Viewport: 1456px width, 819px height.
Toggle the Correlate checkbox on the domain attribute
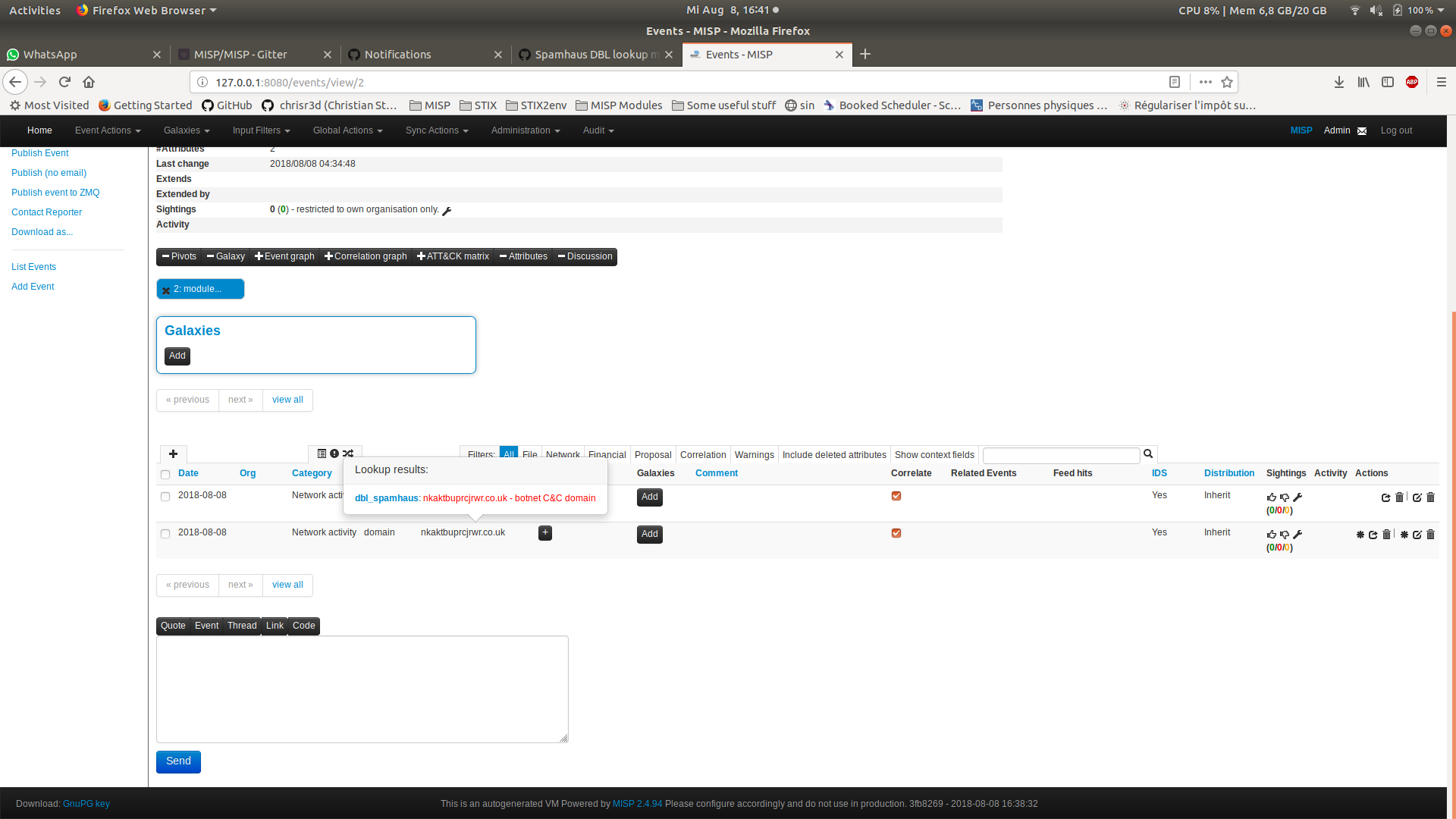[896, 533]
